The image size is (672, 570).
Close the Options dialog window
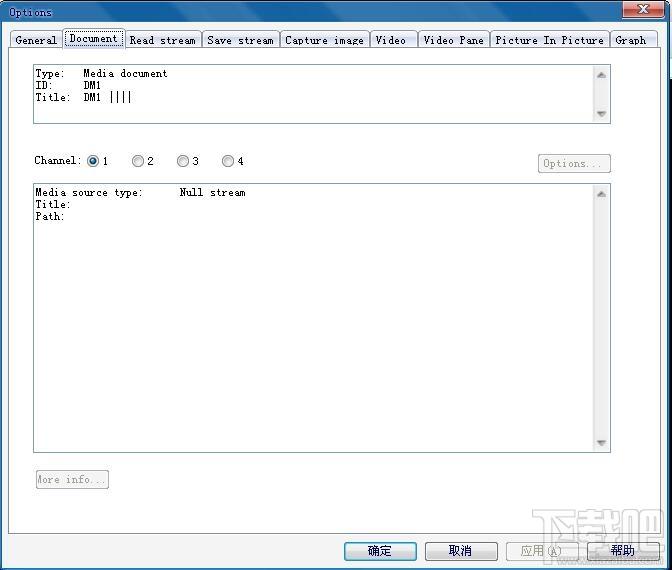(643, 9)
